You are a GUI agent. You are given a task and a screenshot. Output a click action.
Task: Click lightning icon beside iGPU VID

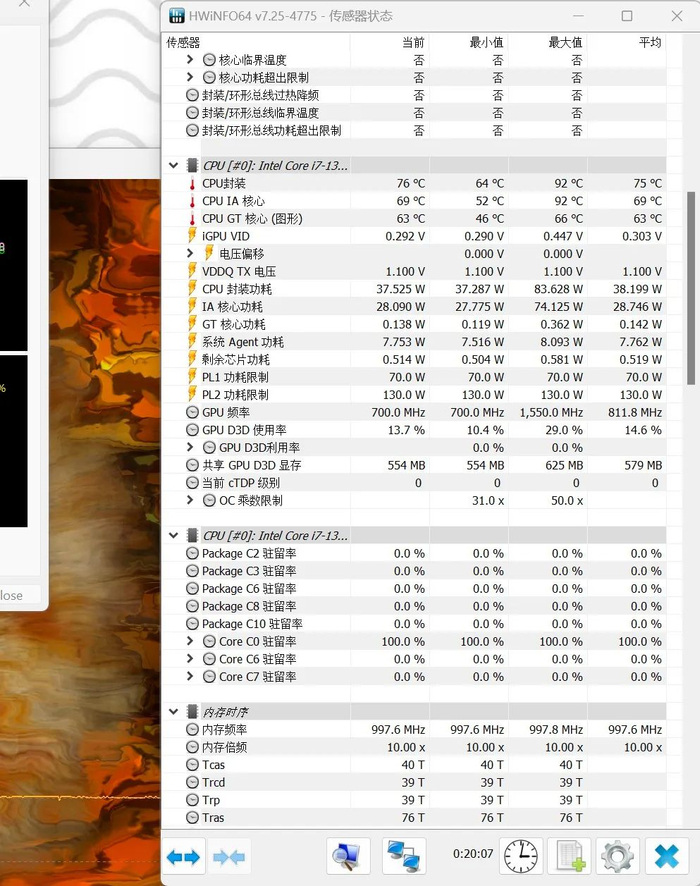[192, 236]
